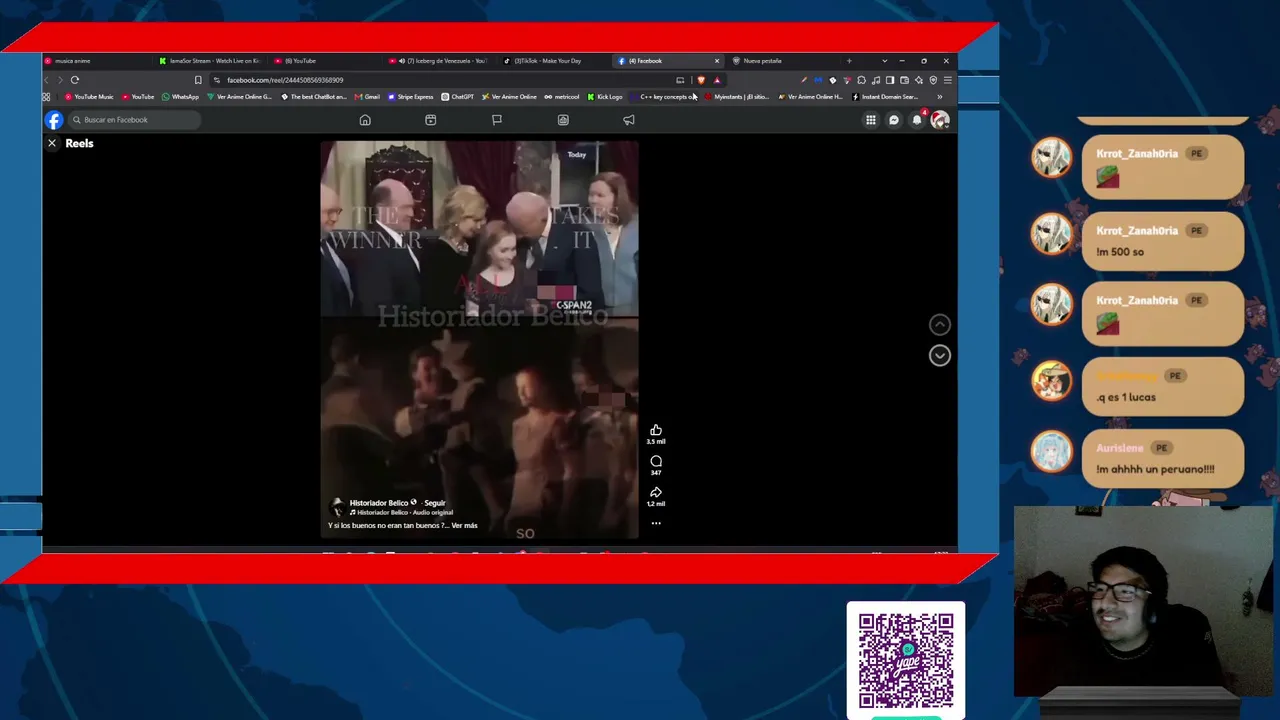Open the metricool bookmark

click(562, 97)
